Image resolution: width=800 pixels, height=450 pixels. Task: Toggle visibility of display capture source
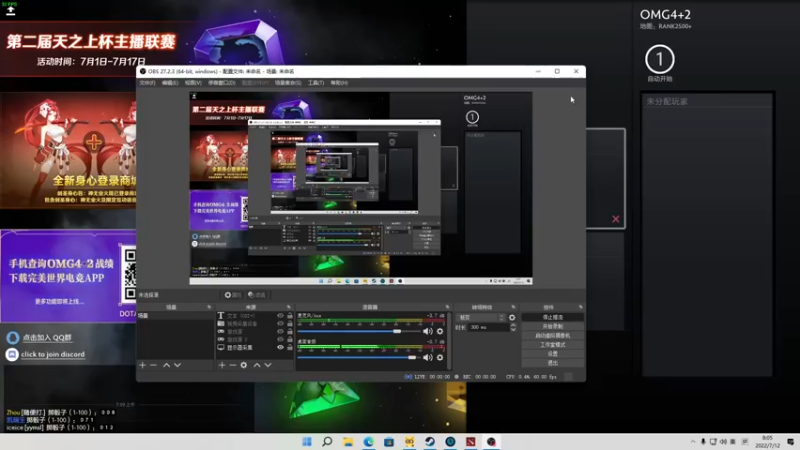pyautogui.click(x=280, y=347)
